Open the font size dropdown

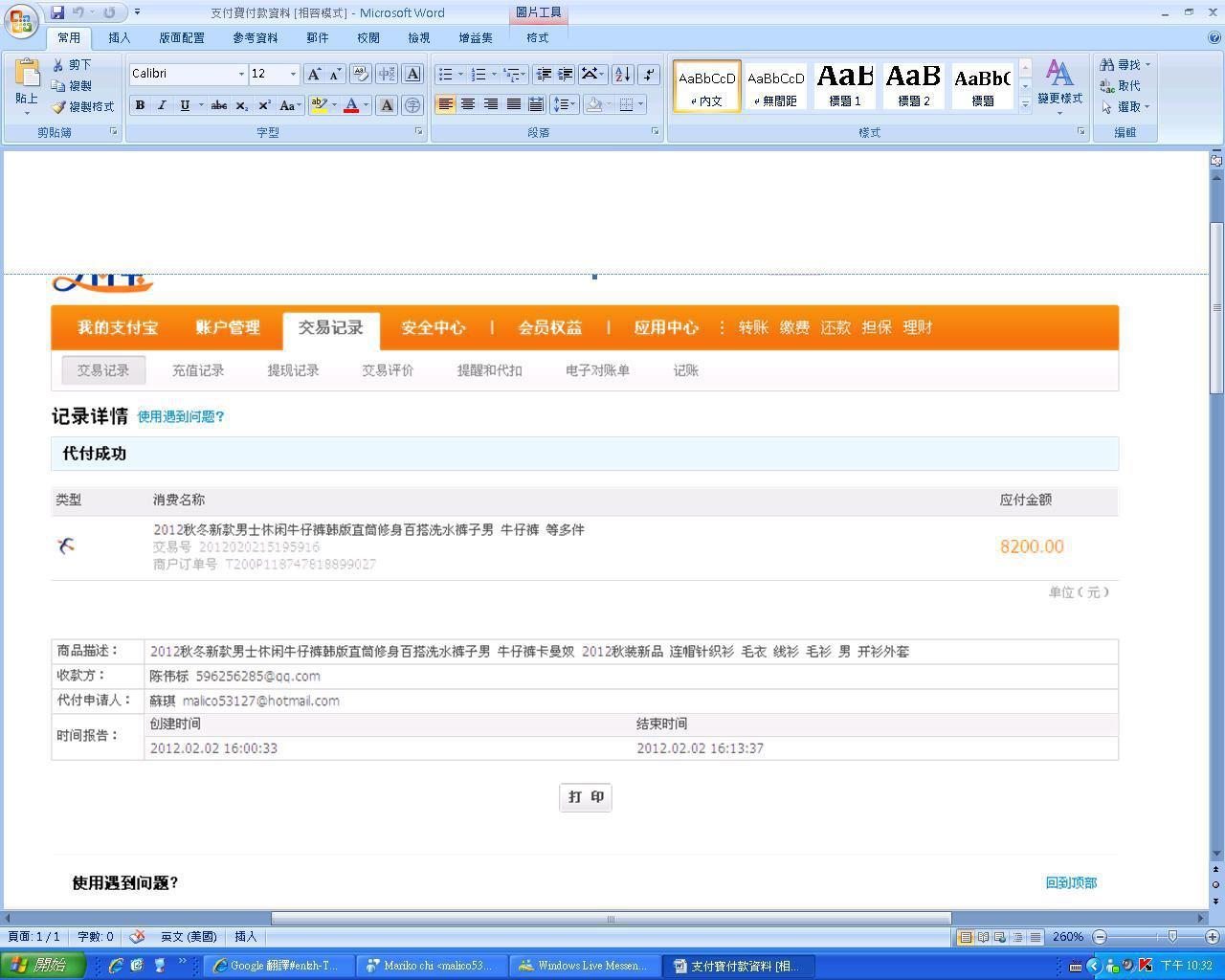click(293, 75)
